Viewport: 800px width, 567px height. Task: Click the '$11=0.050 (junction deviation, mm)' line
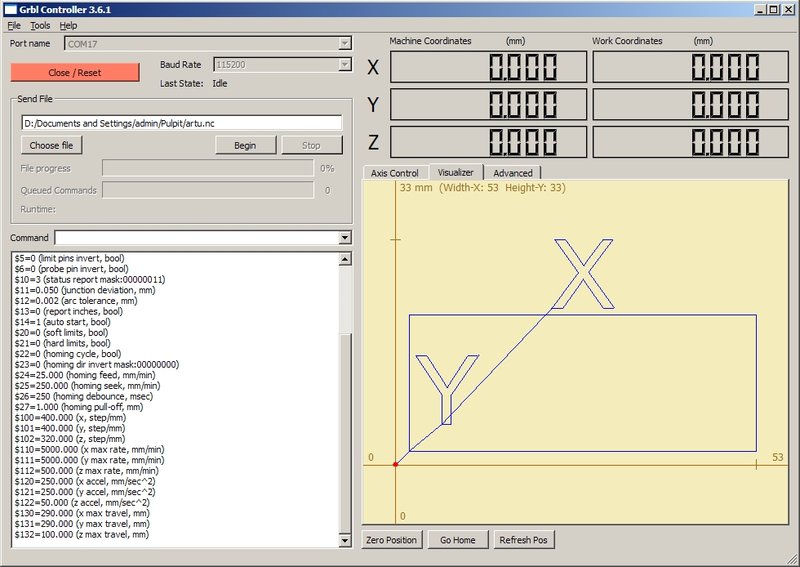click(85, 290)
